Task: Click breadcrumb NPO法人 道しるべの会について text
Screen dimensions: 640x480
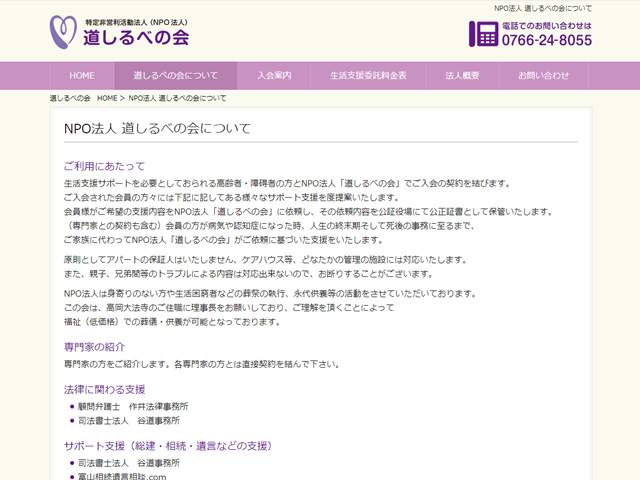Action: (177, 98)
